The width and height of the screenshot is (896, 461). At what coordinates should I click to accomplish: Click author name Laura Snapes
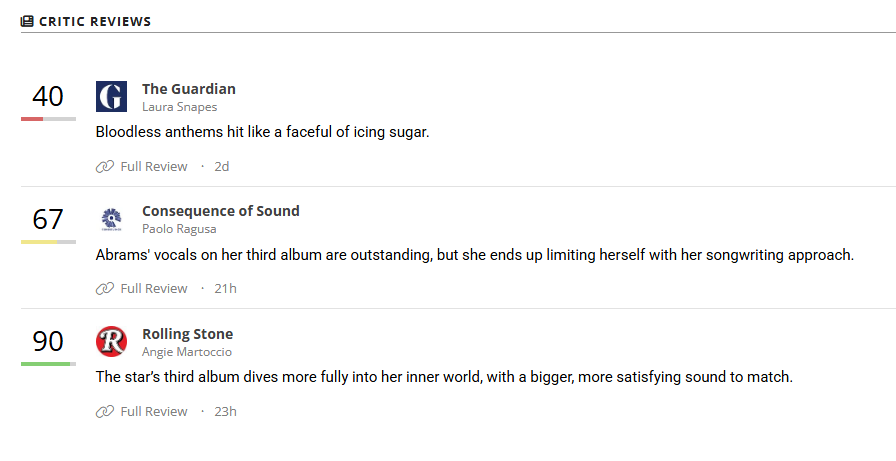[x=179, y=107]
